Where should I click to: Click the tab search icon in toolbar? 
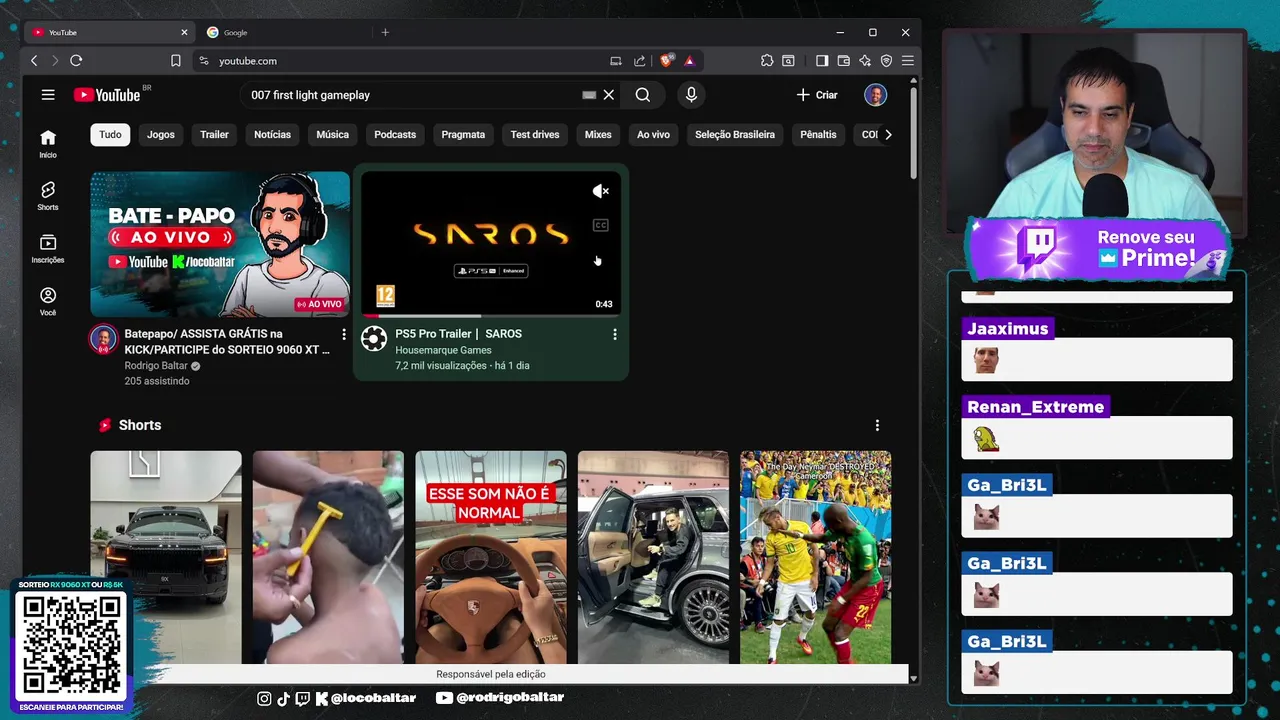click(x=788, y=61)
